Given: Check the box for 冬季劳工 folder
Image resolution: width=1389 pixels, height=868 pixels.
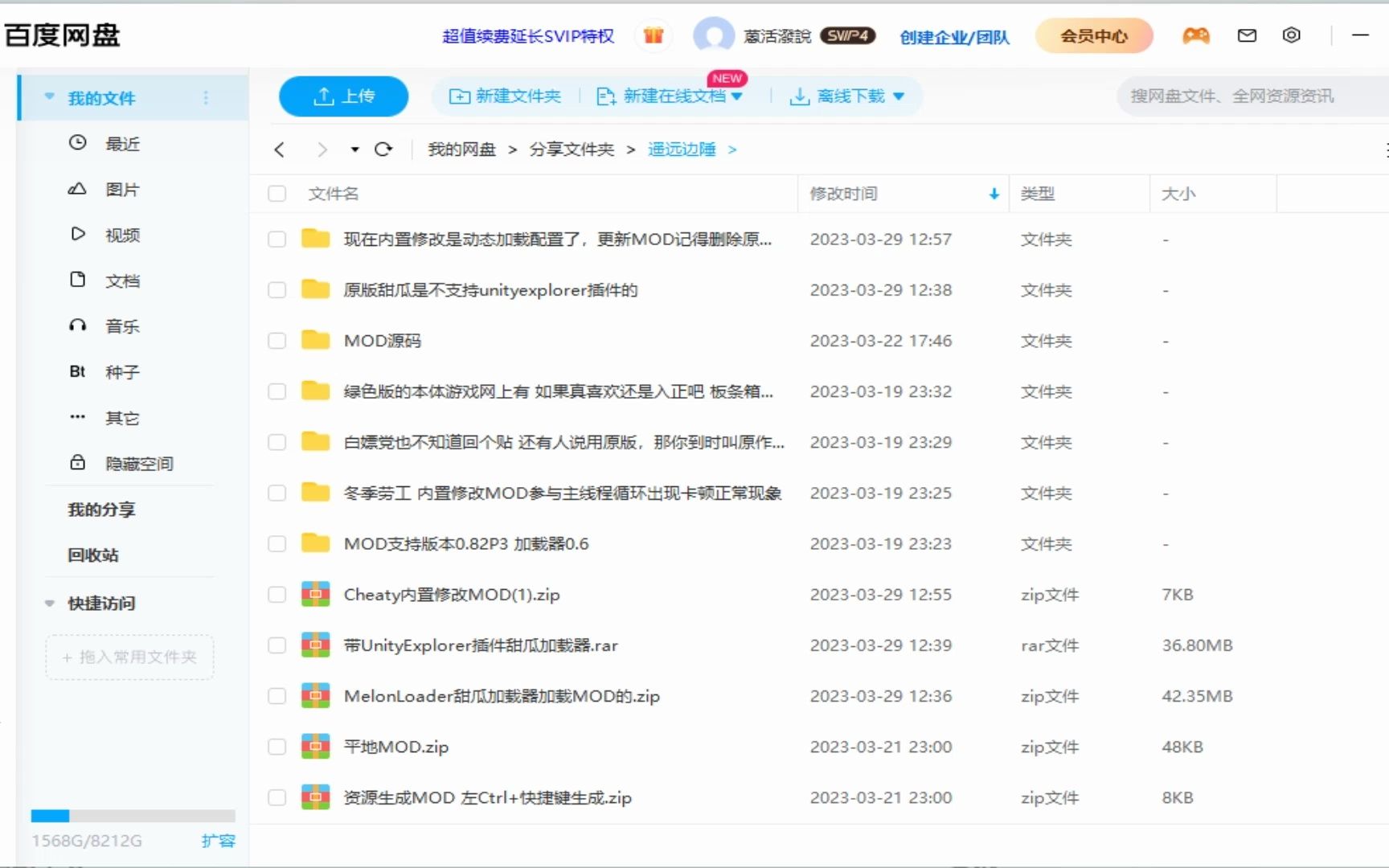Looking at the screenshot, I should click(x=277, y=493).
